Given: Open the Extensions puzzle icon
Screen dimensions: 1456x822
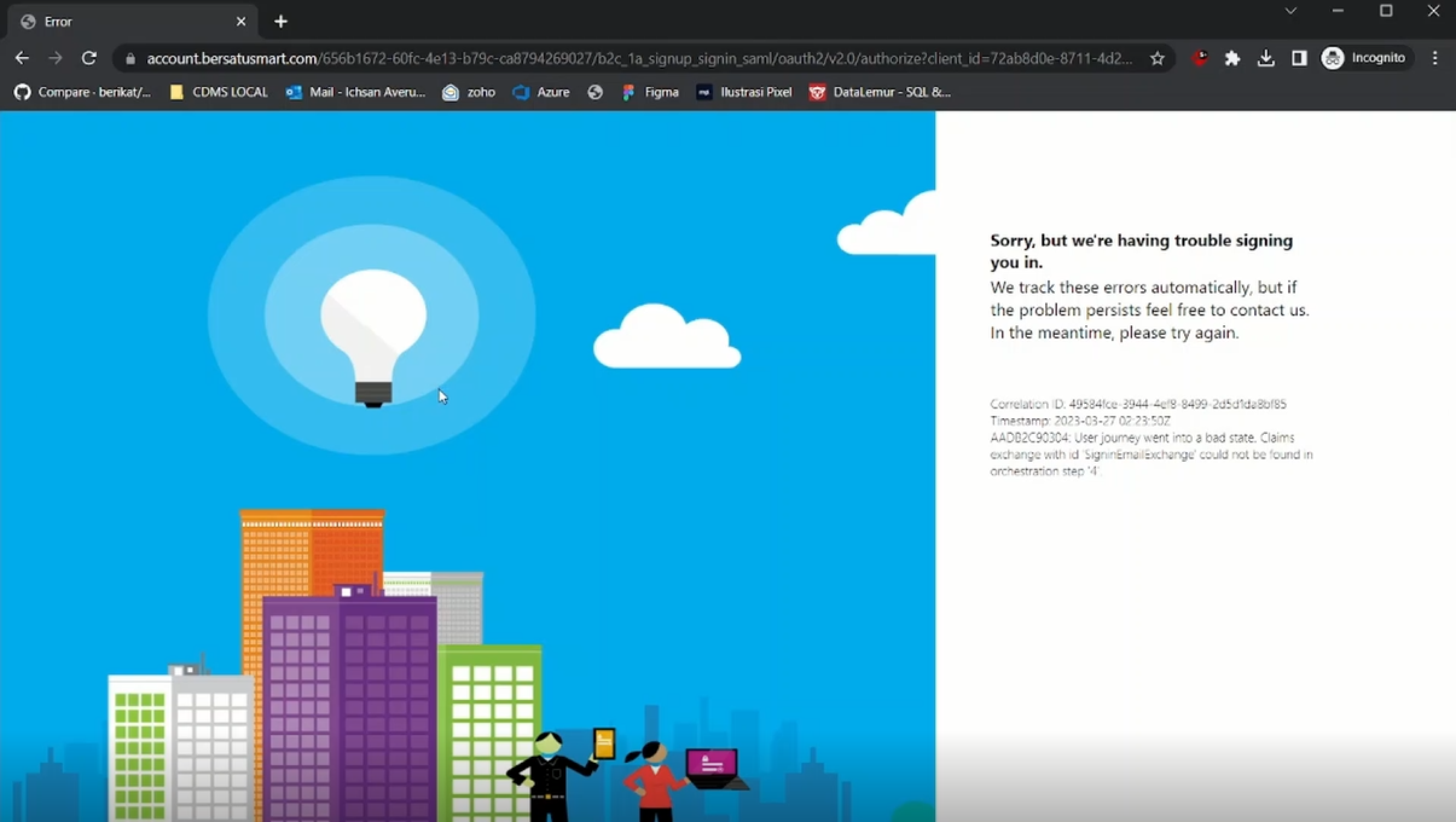Looking at the screenshot, I should pyautogui.click(x=1232, y=58).
